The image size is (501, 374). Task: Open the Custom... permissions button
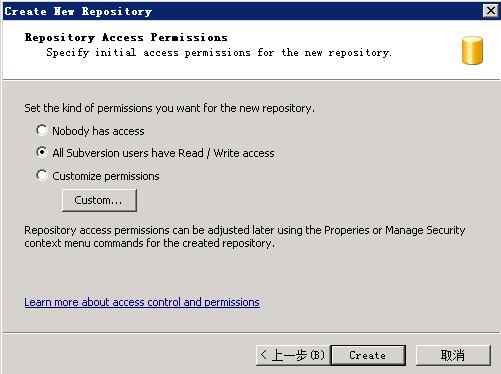click(x=99, y=200)
